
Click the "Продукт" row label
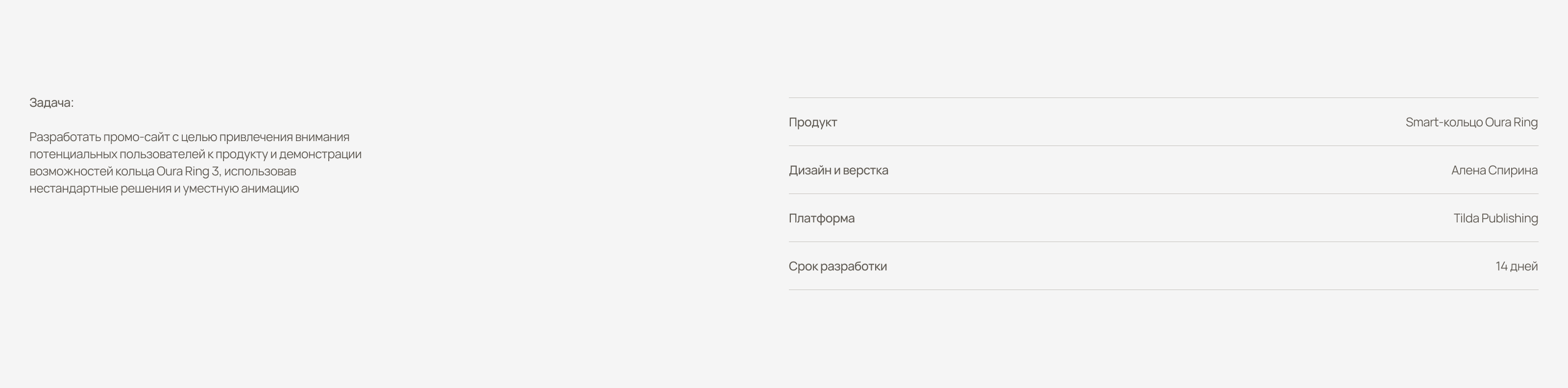pyautogui.click(x=812, y=122)
